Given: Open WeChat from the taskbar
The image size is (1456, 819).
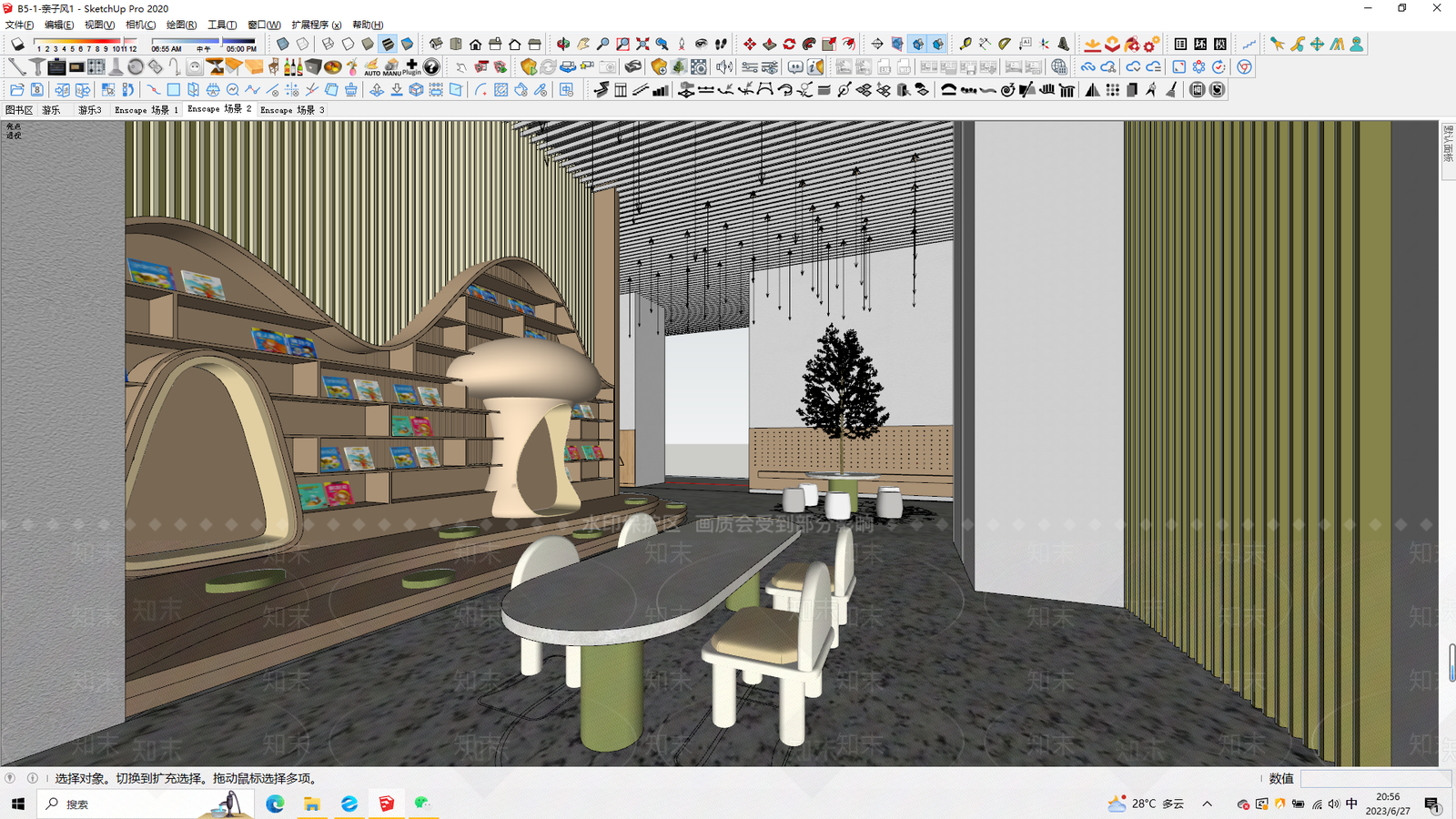Looking at the screenshot, I should coord(422,804).
